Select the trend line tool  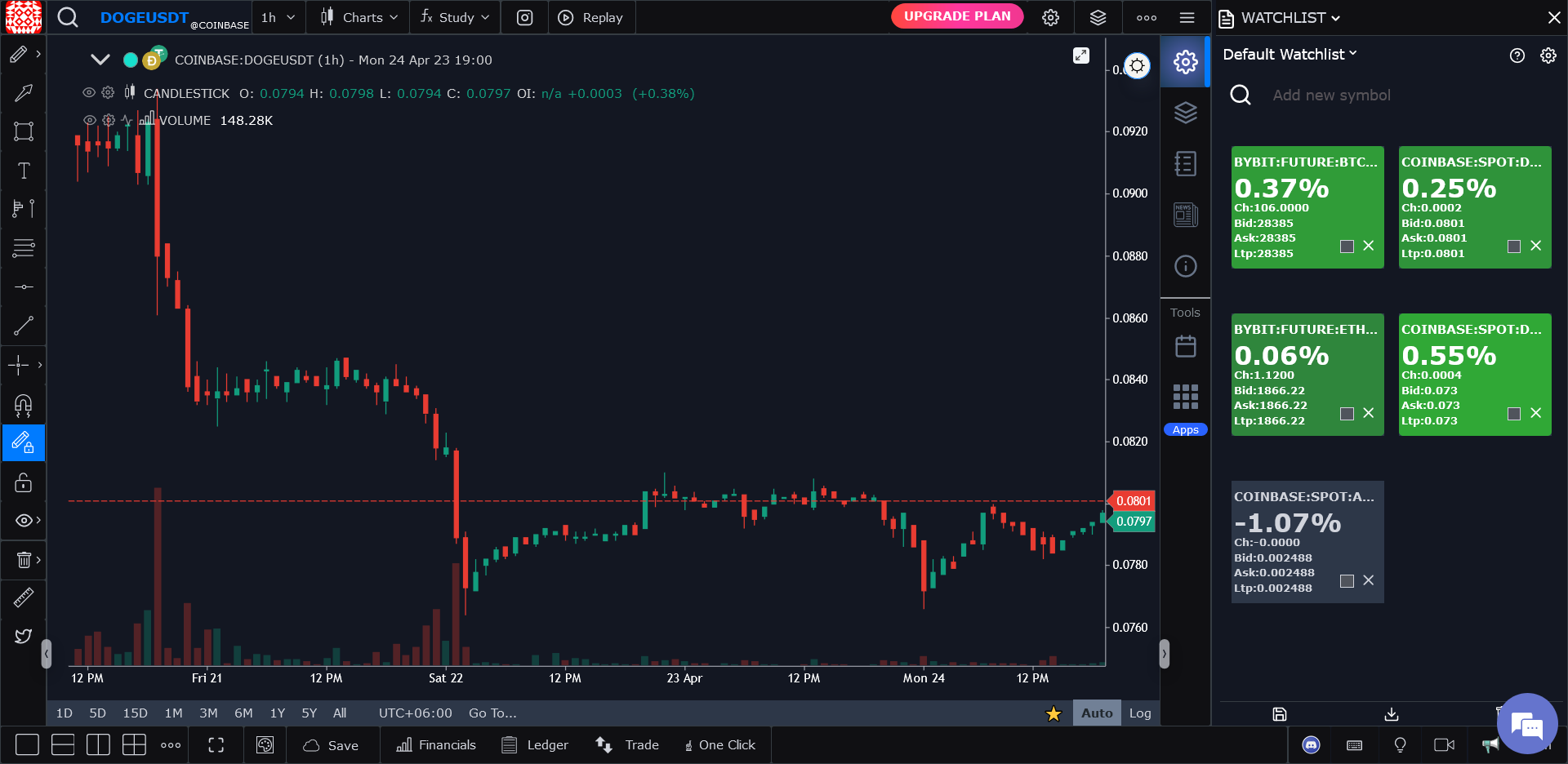24,326
